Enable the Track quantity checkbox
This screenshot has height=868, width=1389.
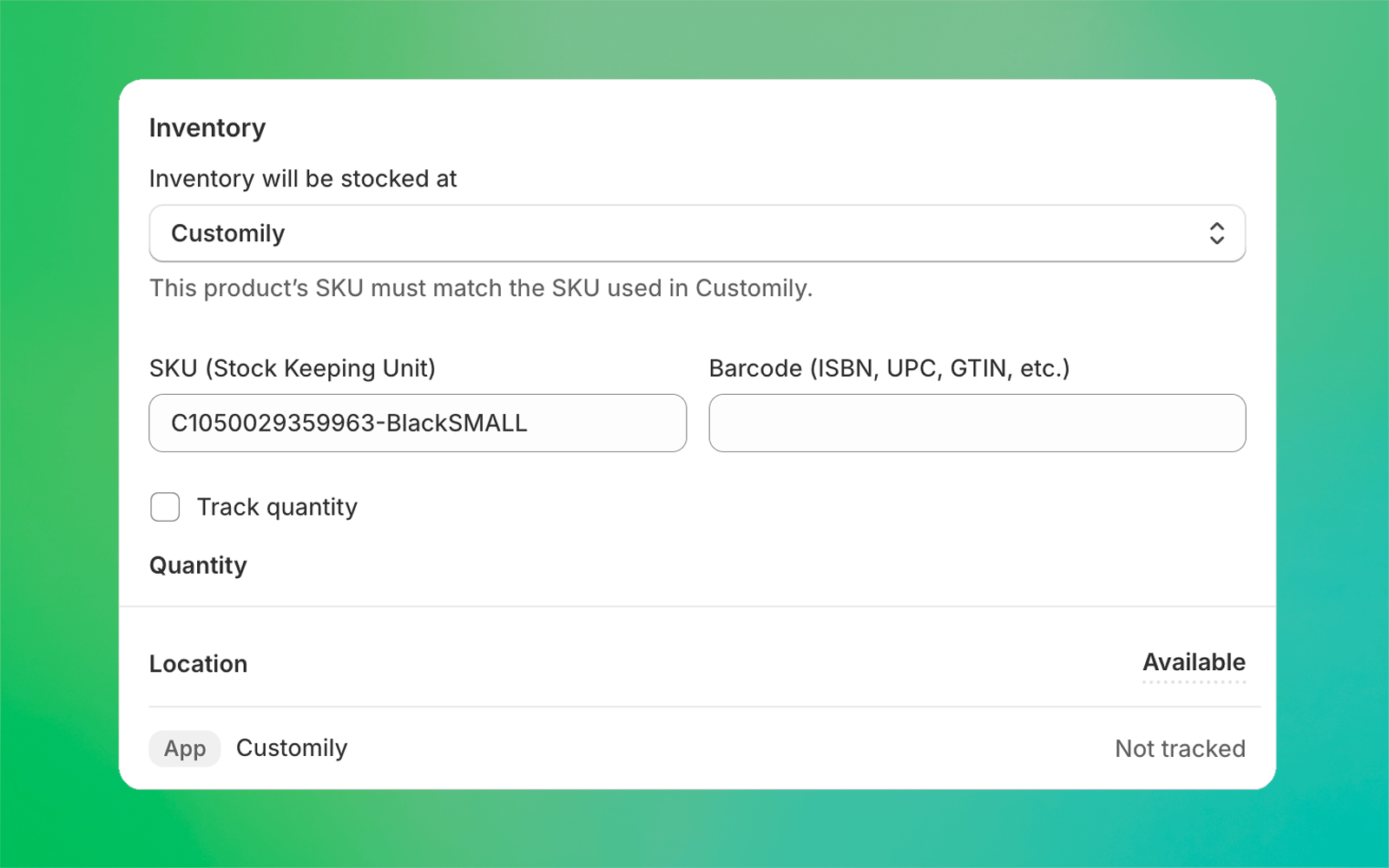tap(165, 507)
